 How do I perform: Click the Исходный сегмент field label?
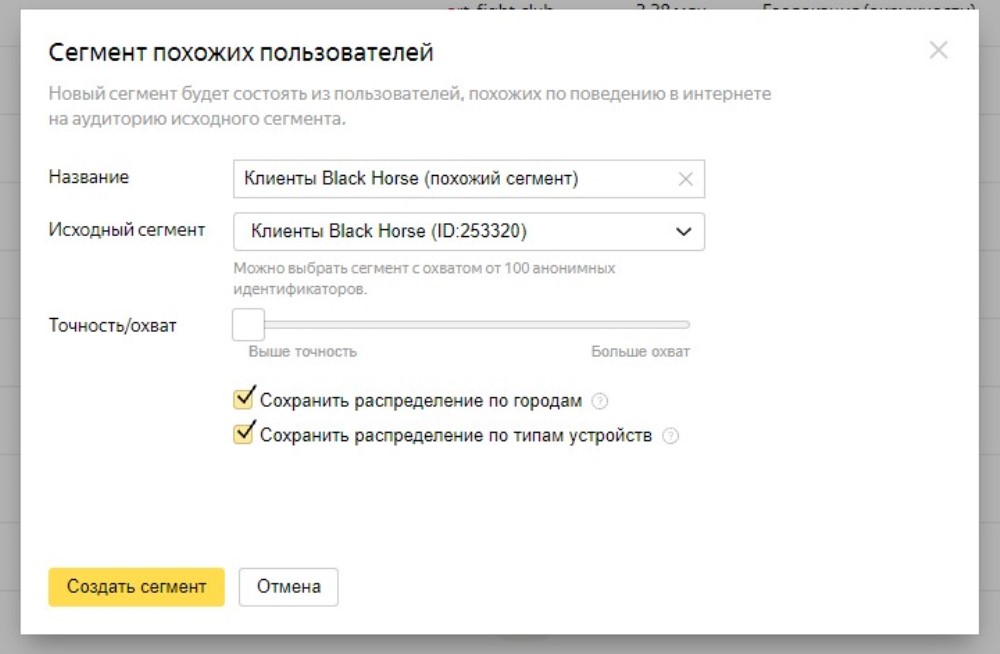point(127,230)
